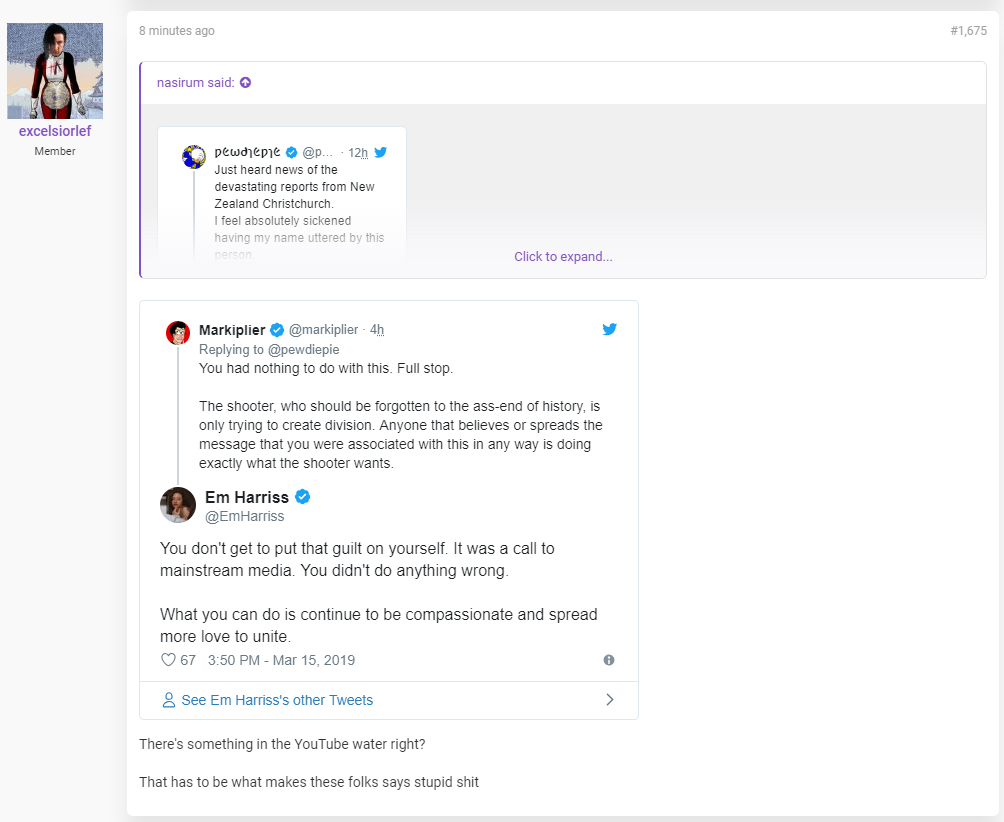Click the Twitter bird icon in Markiplier tweet

(x=609, y=329)
